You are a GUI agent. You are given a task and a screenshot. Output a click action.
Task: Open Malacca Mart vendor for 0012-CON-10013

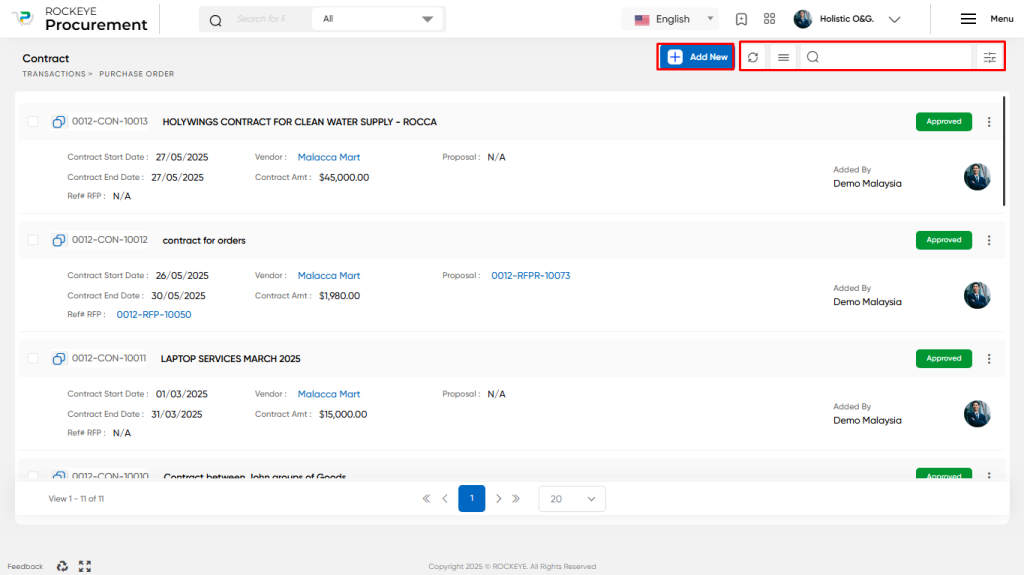[x=328, y=157]
